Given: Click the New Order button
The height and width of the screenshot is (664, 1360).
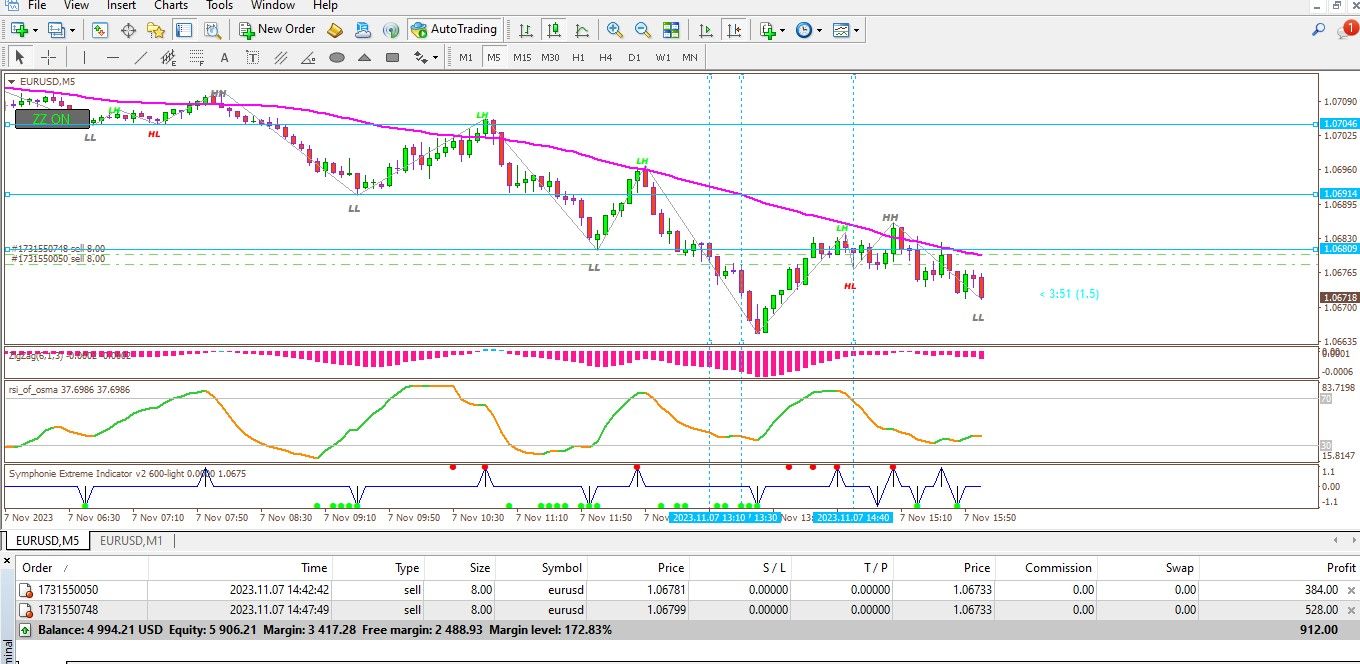Looking at the screenshot, I should click(278, 30).
